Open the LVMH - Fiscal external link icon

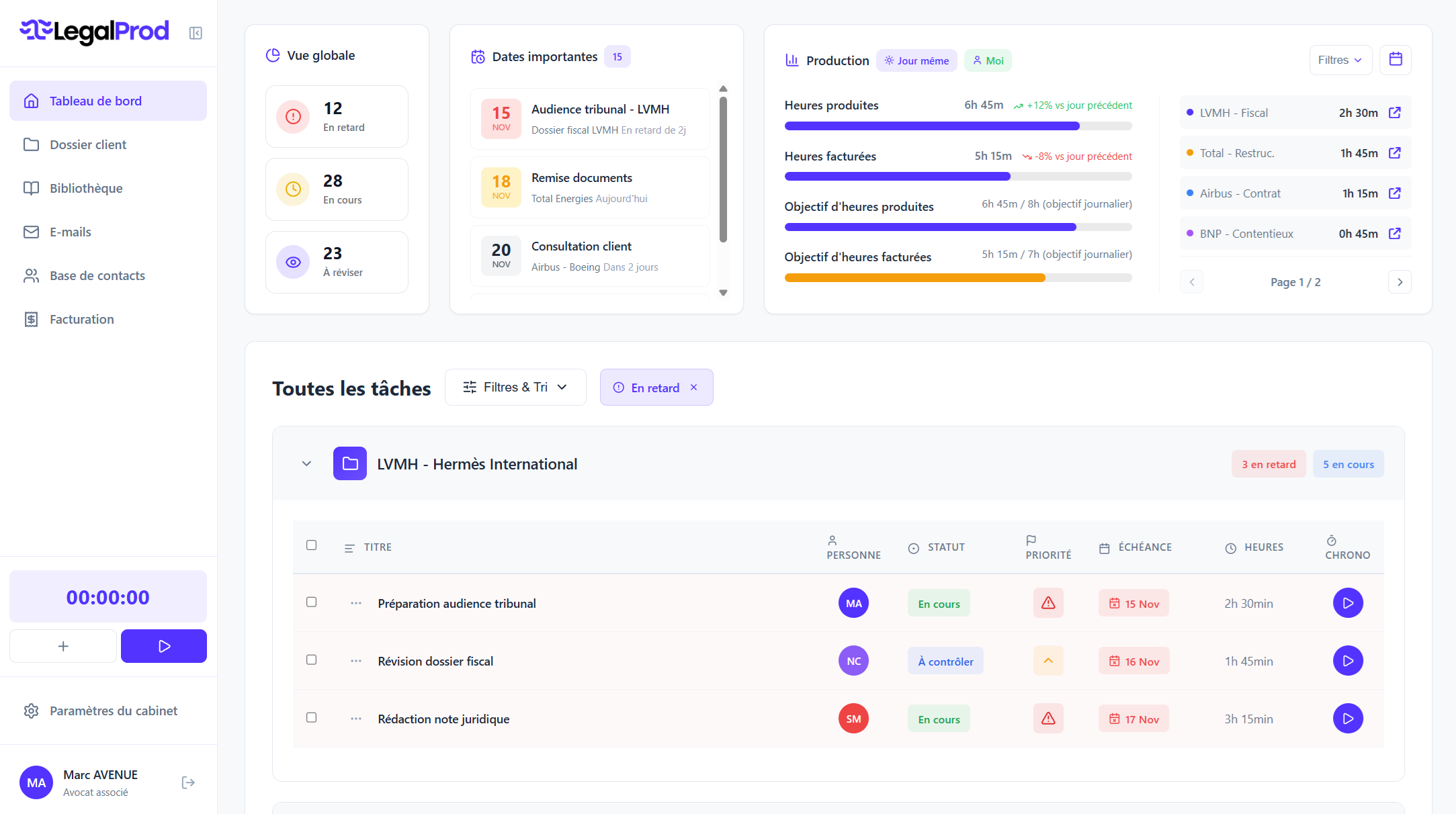pyautogui.click(x=1395, y=112)
